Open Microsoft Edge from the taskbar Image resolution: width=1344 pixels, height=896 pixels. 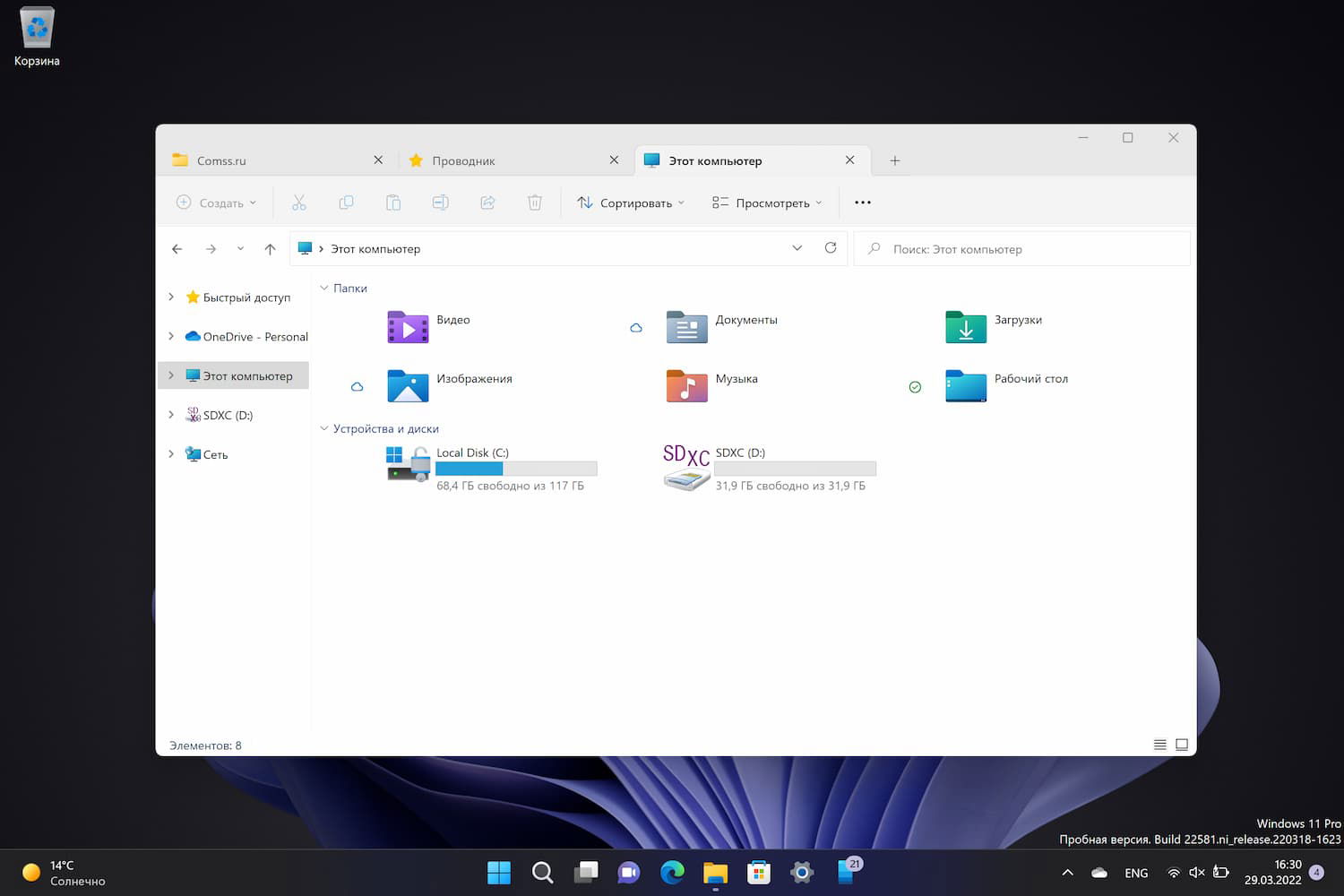[x=672, y=872]
